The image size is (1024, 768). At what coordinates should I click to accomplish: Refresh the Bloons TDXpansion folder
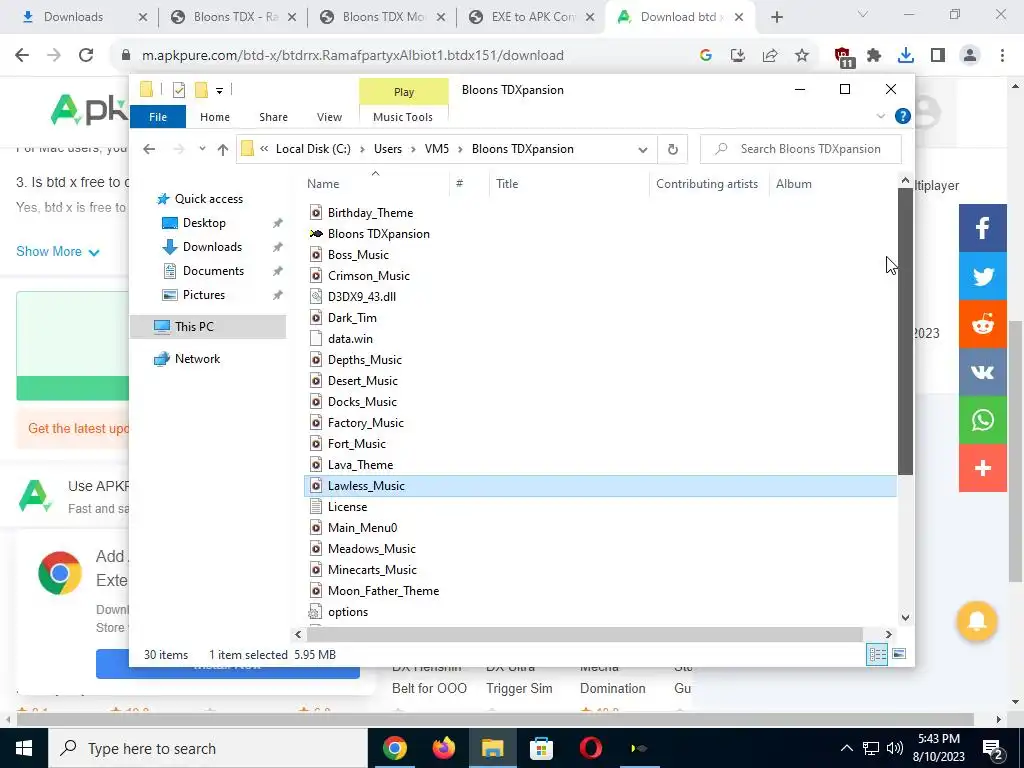pos(673,150)
